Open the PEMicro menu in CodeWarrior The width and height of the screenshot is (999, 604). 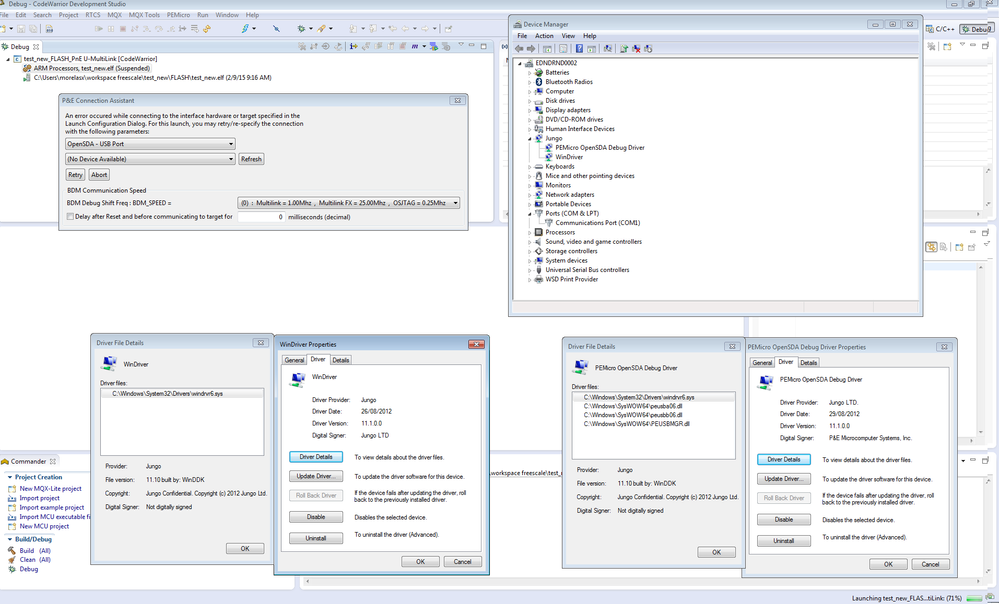click(179, 15)
